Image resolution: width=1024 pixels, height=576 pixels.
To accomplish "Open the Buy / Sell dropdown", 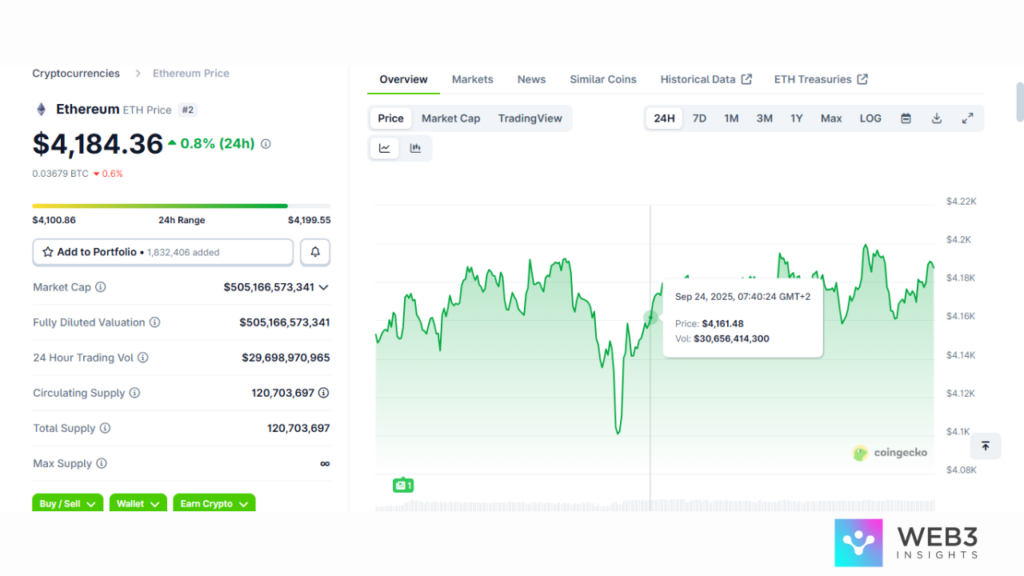I will point(67,503).
